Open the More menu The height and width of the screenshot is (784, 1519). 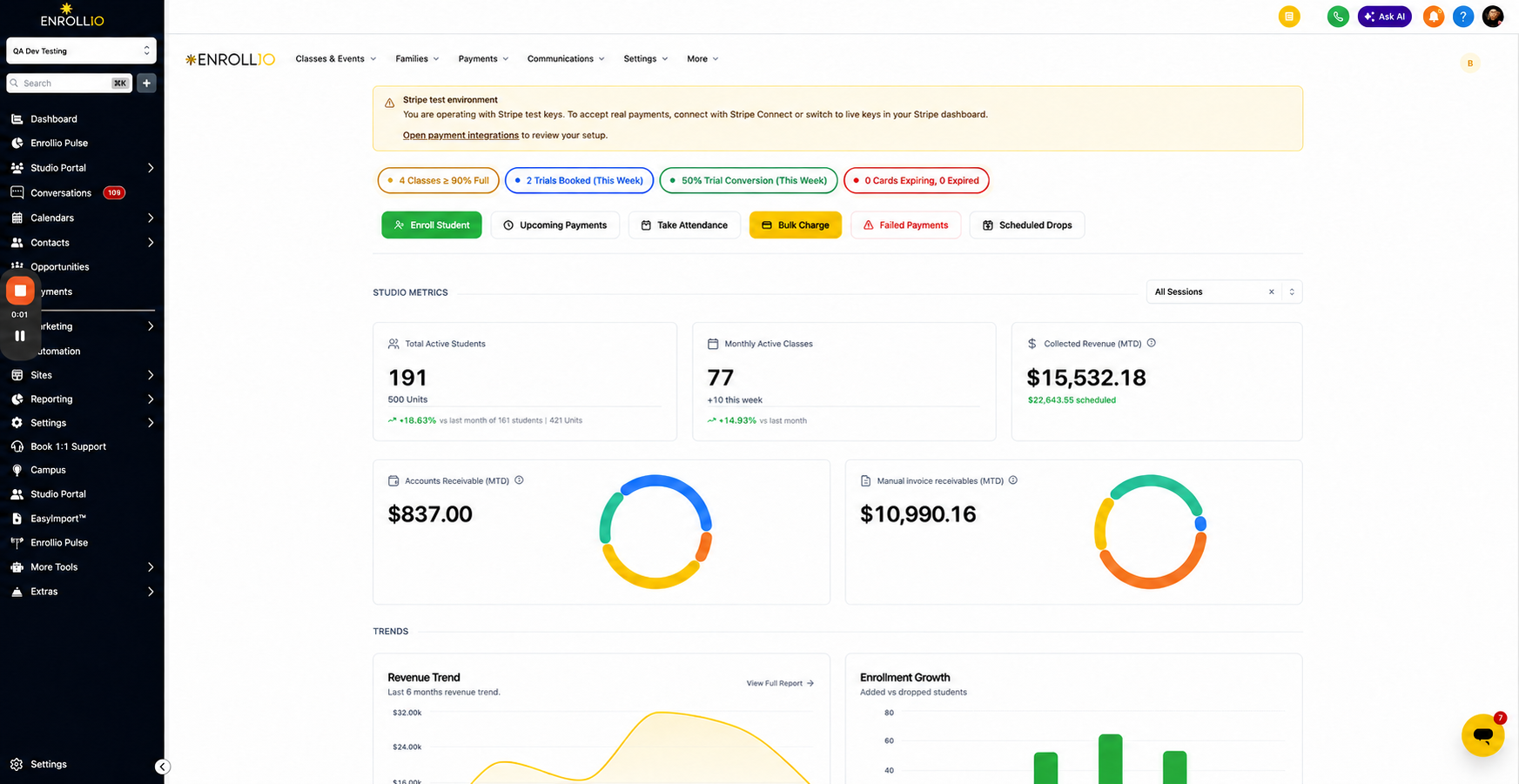702,59
